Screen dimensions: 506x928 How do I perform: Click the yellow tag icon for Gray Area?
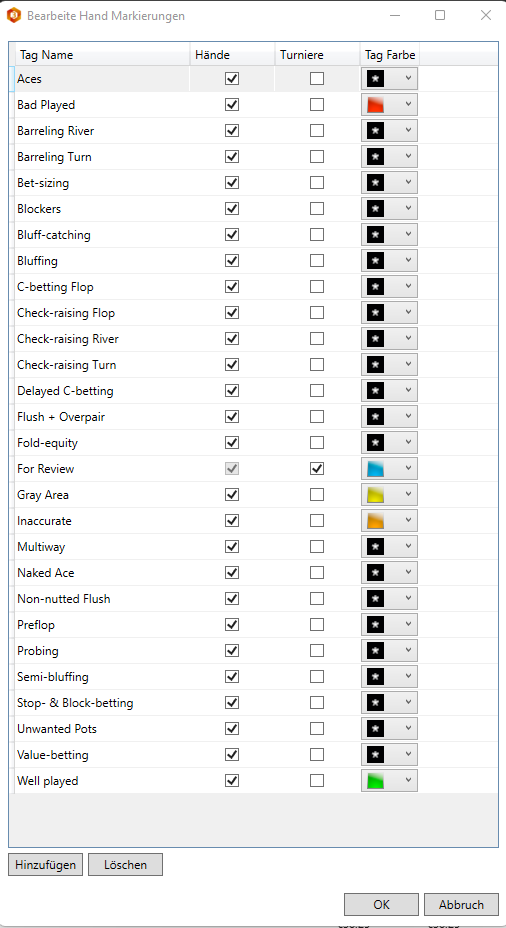375,495
